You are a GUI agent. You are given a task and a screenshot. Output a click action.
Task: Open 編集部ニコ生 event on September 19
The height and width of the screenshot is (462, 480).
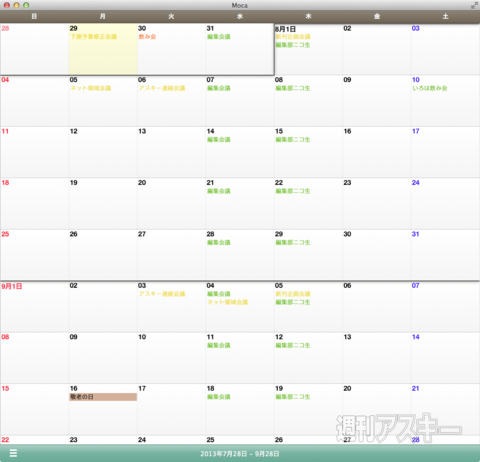point(293,397)
